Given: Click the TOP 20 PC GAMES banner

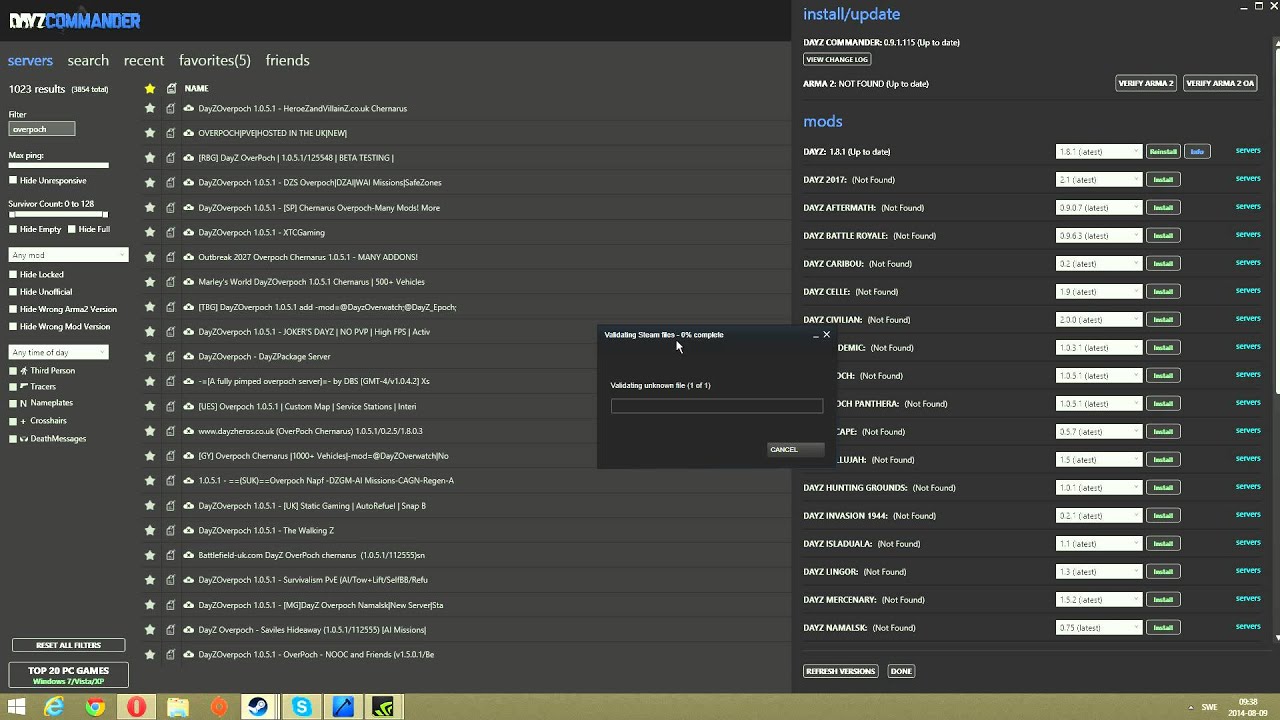Looking at the screenshot, I should pos(69,675).
